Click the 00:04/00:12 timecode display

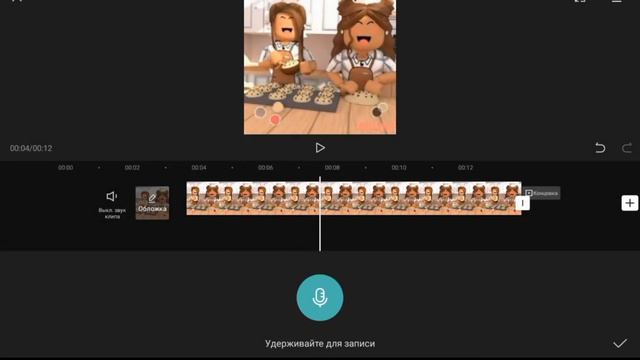click(x=31, y=148)
